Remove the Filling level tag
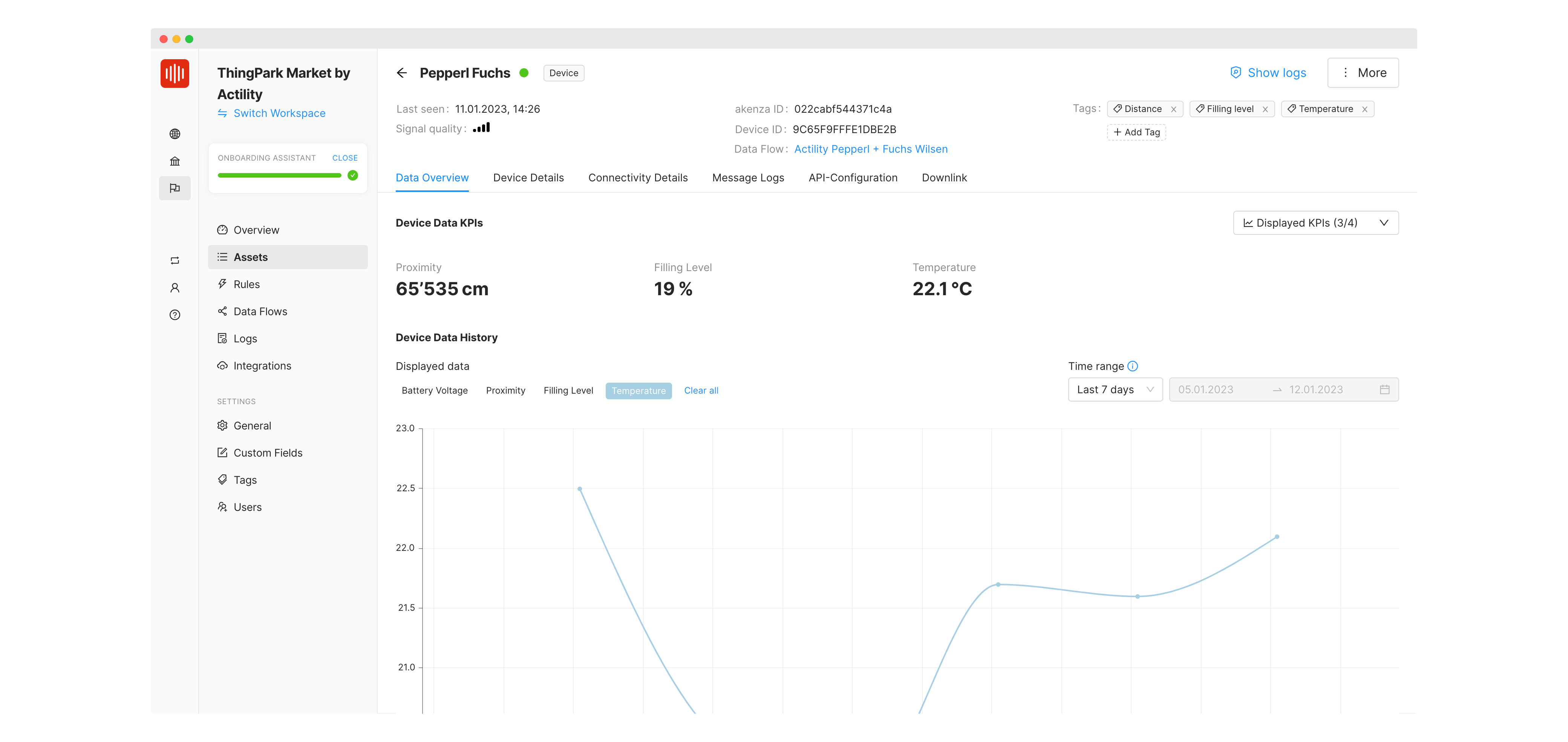 [x=1265, y=109]
